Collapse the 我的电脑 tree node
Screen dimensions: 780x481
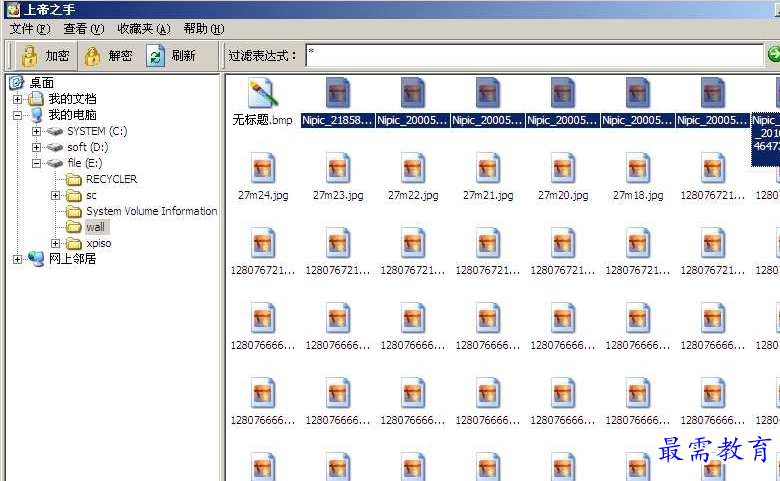17,115
